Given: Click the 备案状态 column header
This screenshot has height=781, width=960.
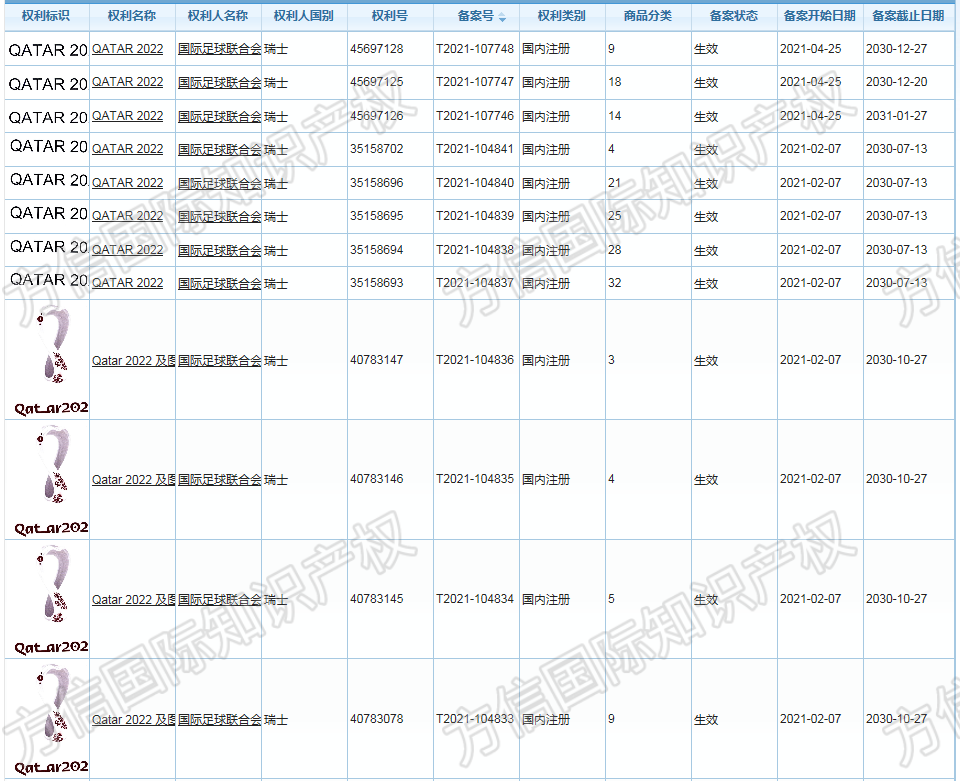Looking at the screenshot, I should (x=733, y=16).
